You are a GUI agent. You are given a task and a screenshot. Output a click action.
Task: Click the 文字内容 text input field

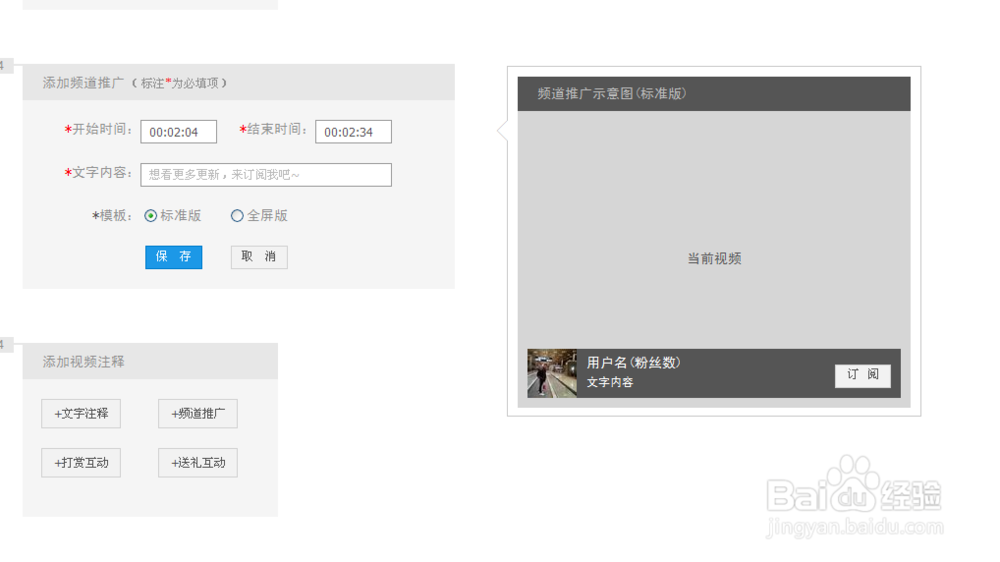pyautogui.click(x=266, y=175)
